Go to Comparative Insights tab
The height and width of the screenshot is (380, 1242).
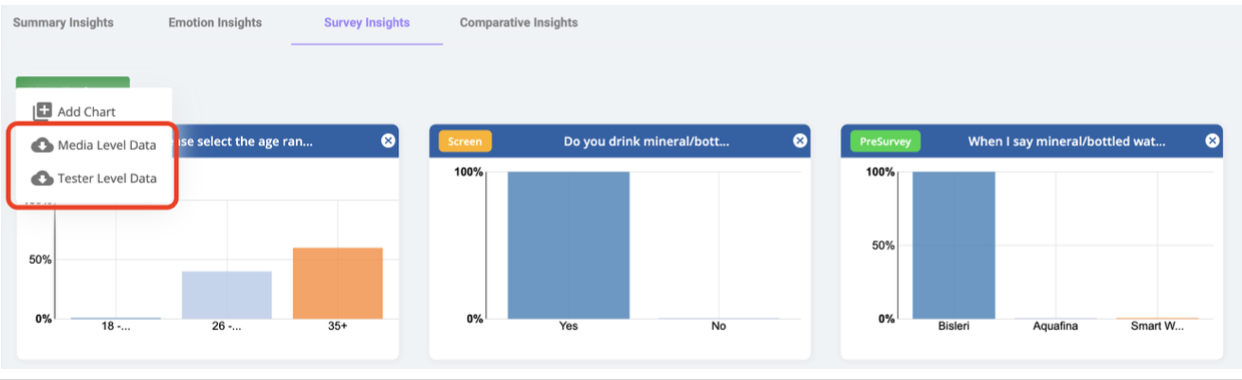519,23
